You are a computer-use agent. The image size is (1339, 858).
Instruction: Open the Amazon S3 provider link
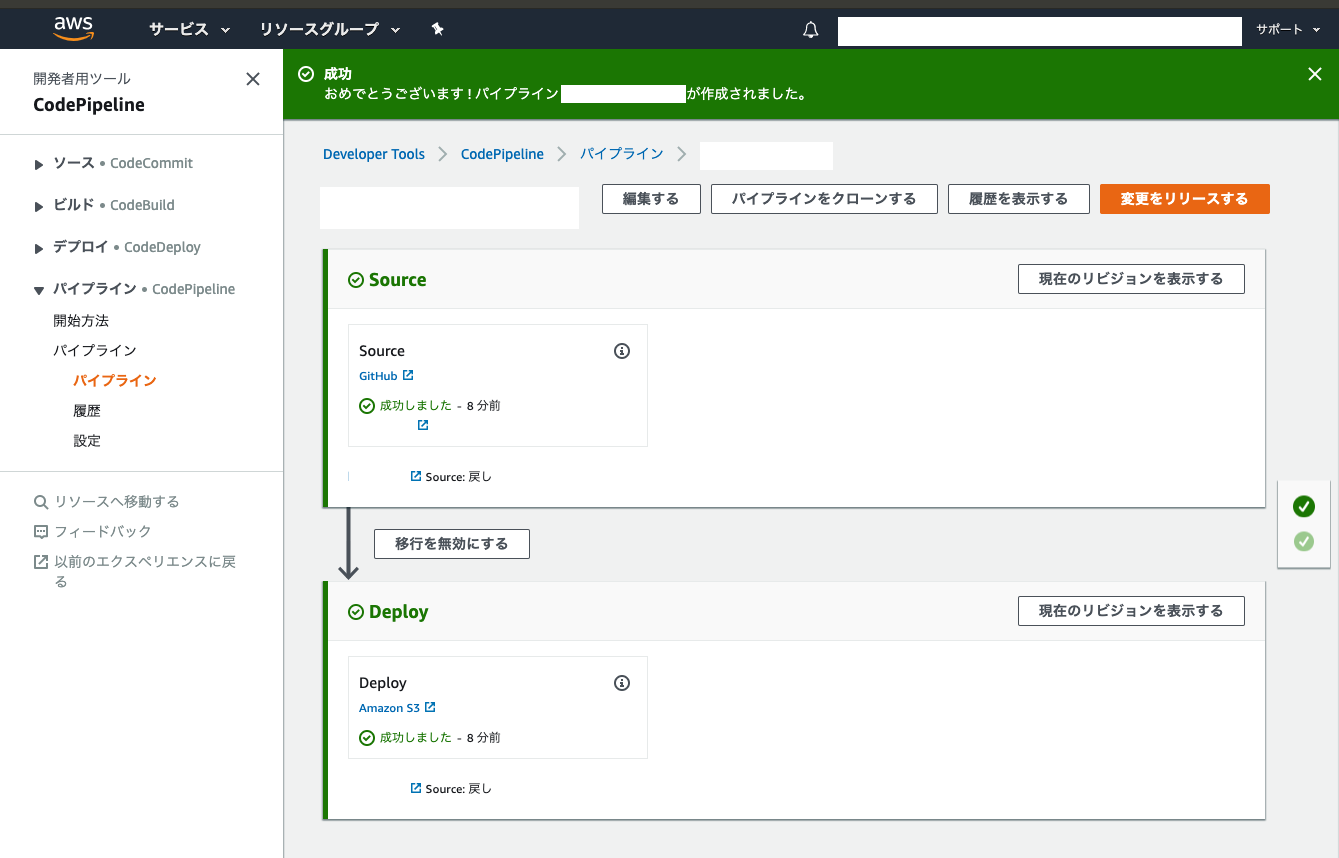tap(397, 708)
